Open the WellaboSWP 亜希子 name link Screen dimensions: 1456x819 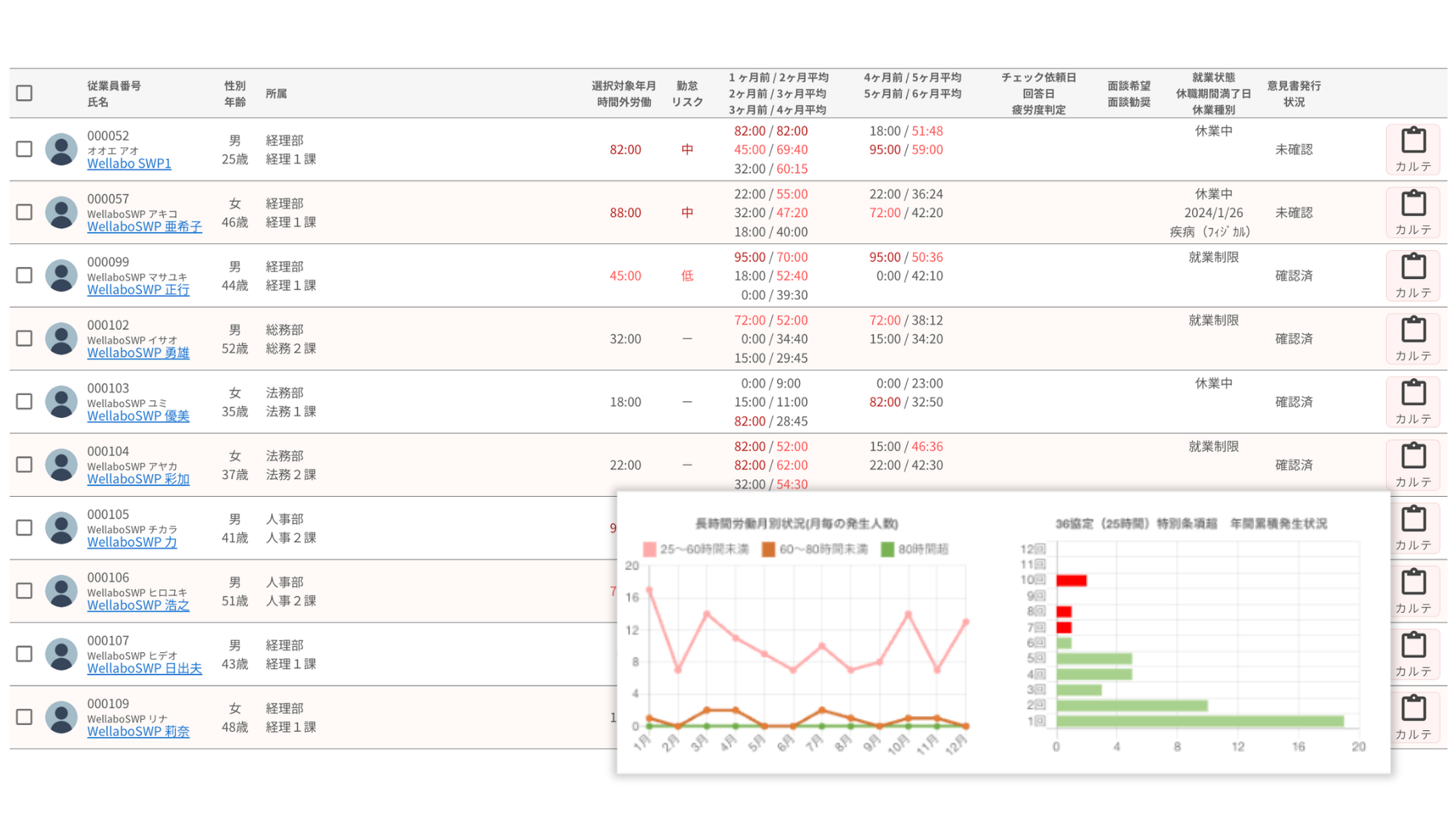coord(144,227)
